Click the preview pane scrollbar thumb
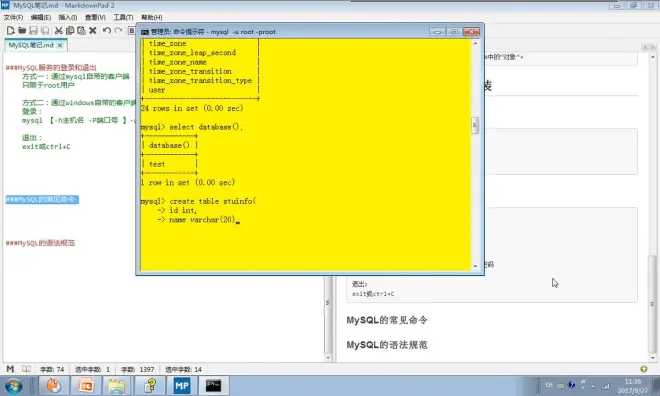 pyautogui.click(x=652, y=303)
